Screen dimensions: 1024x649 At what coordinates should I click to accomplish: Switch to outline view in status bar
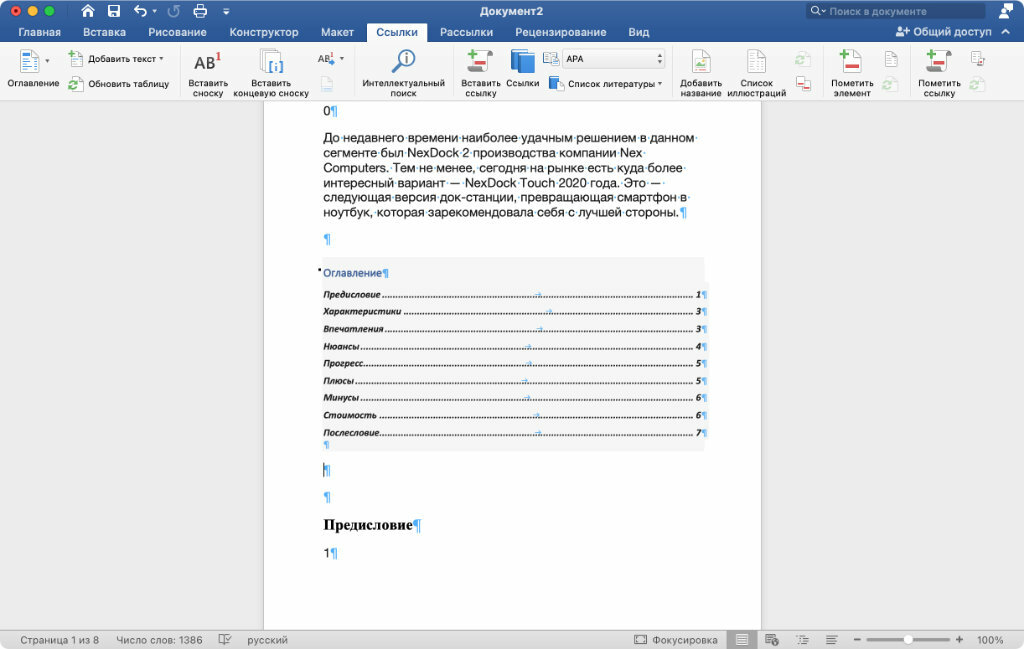pyautogui.click(x=802, y=640)
